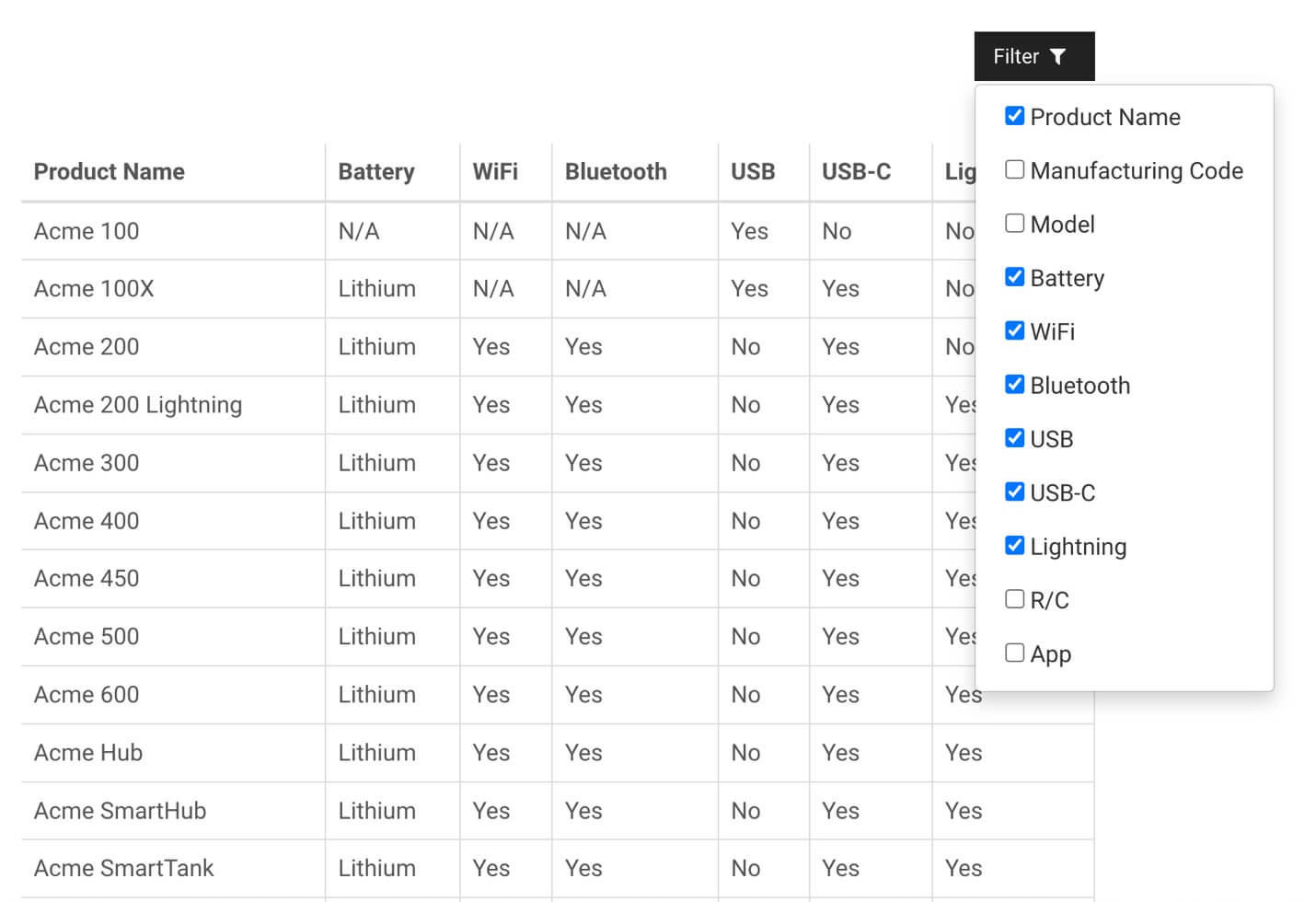Check the App checkbox

tap(1014, 652)
